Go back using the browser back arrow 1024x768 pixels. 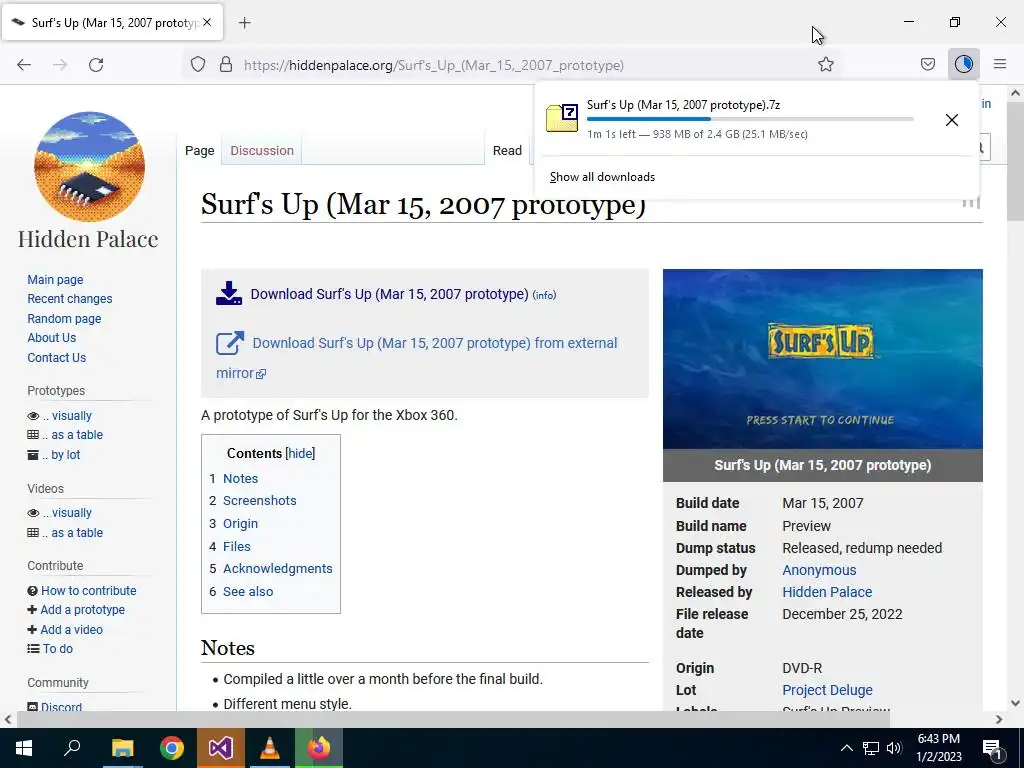(x=24, y=65)
